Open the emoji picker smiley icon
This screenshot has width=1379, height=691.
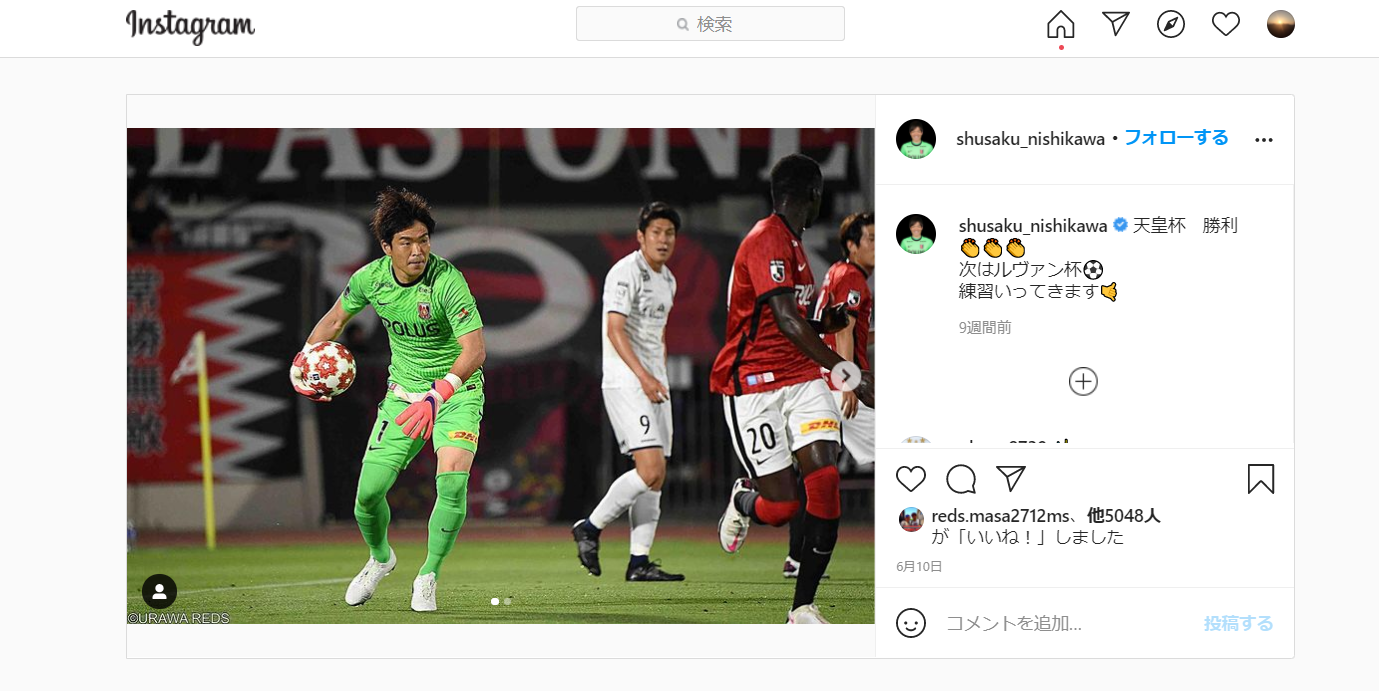(911, 623)
